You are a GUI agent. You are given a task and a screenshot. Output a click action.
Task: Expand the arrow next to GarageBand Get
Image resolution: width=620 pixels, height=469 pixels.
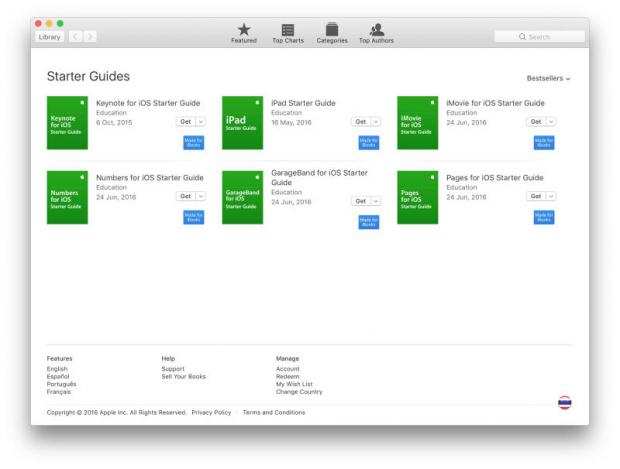click(376, 201)
